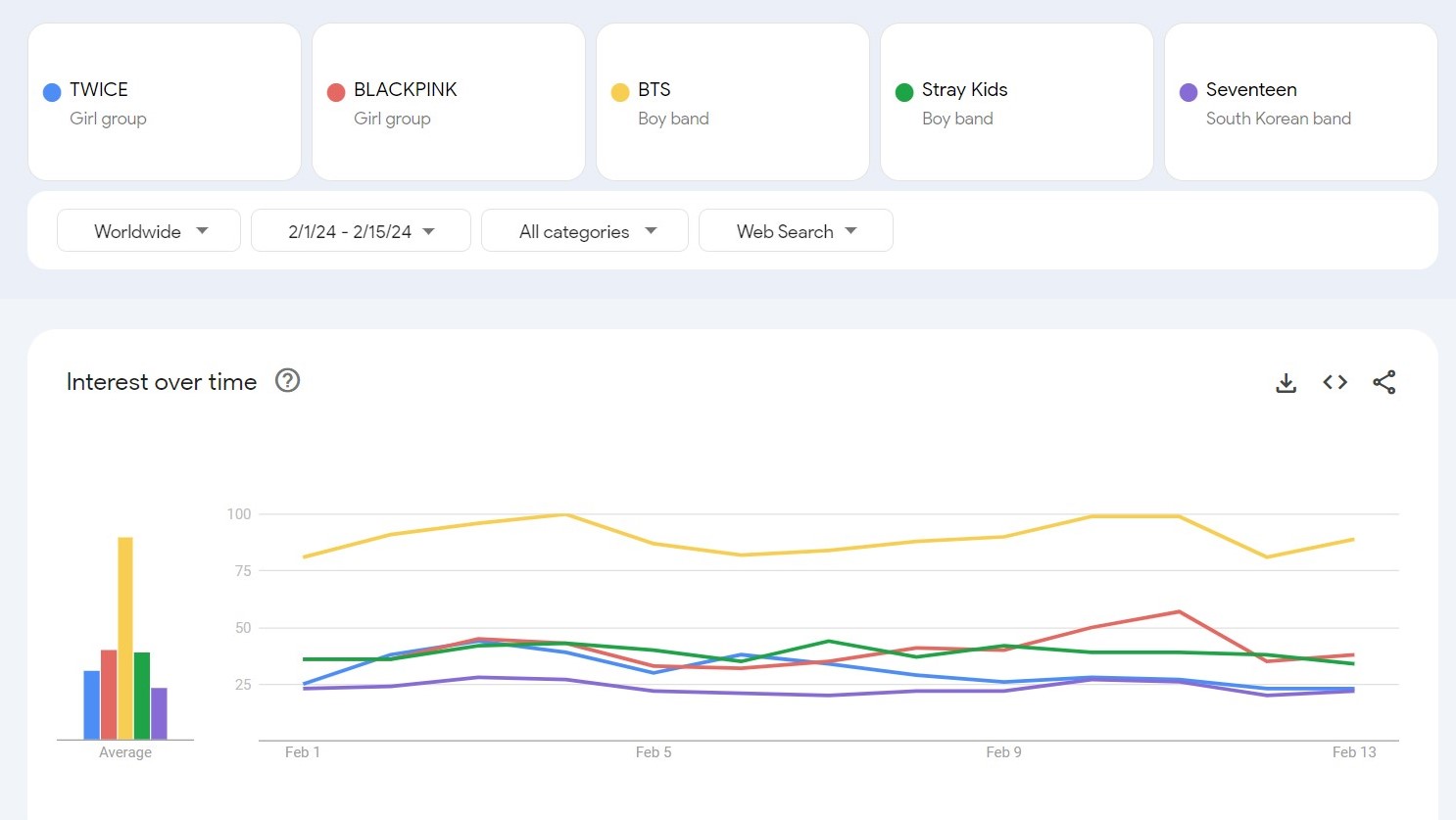Open the Worldwide region dropdown
1456x820 pixels.
coord(149,230)
